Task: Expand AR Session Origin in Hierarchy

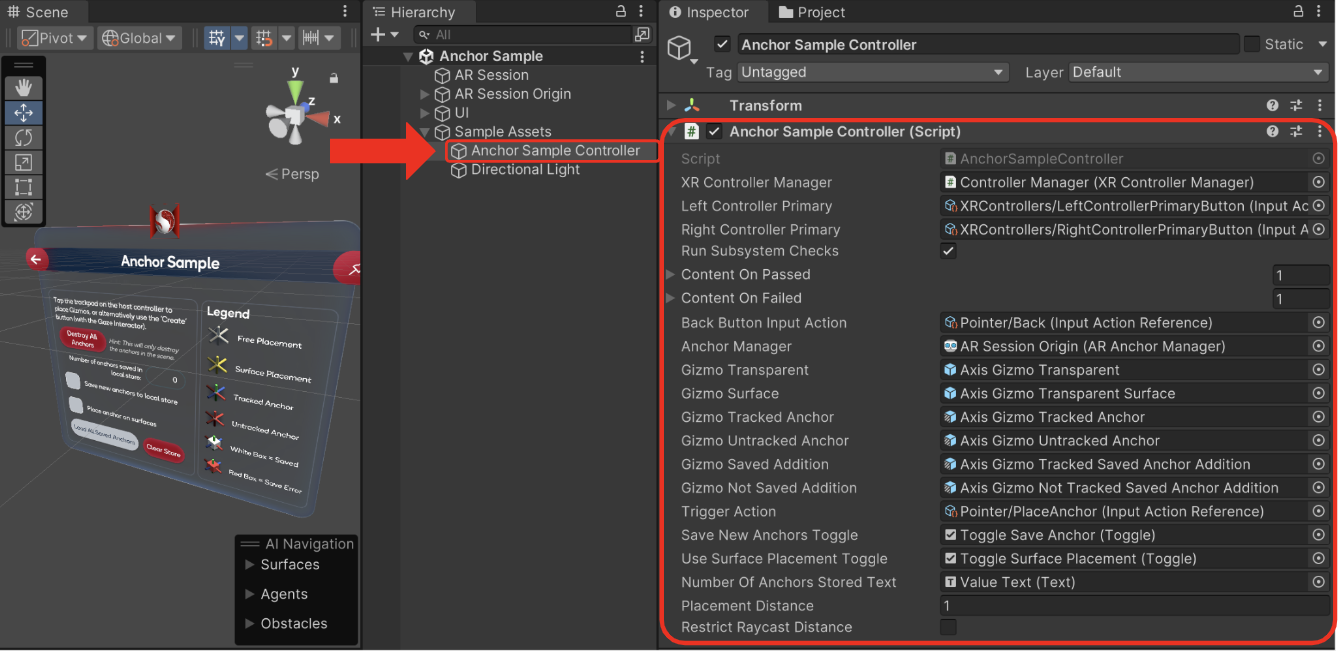Action: 425,95
